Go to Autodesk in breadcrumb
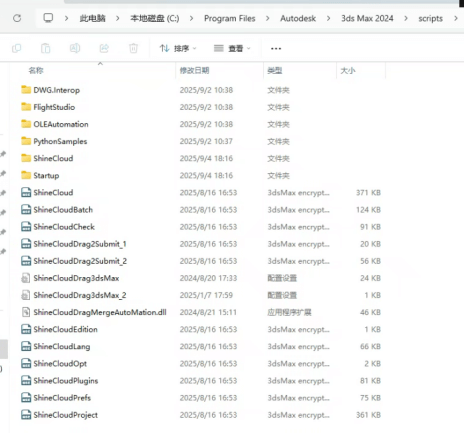Viewport: 464px width, 433px height. click(298, 18)
